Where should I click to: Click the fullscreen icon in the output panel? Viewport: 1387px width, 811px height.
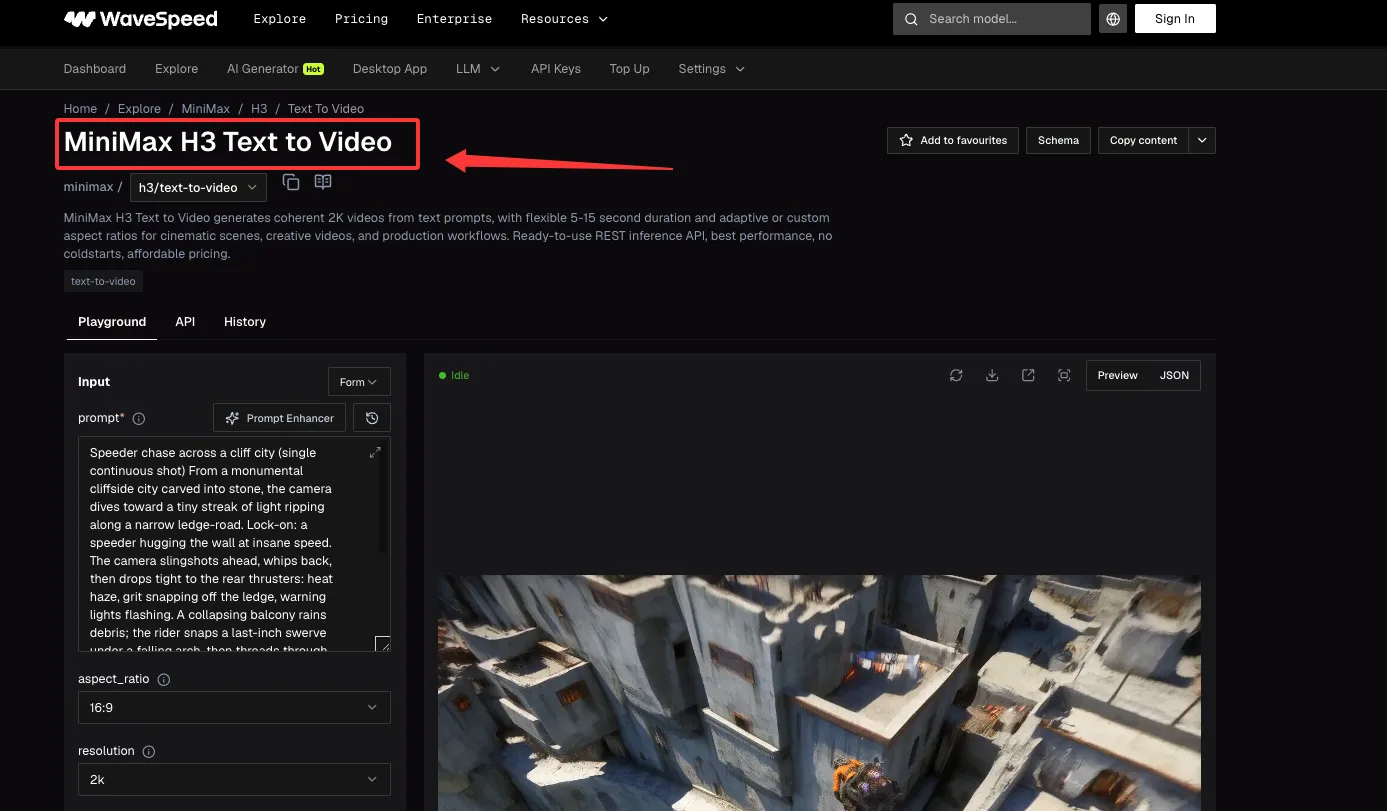tap(1064, 375)
